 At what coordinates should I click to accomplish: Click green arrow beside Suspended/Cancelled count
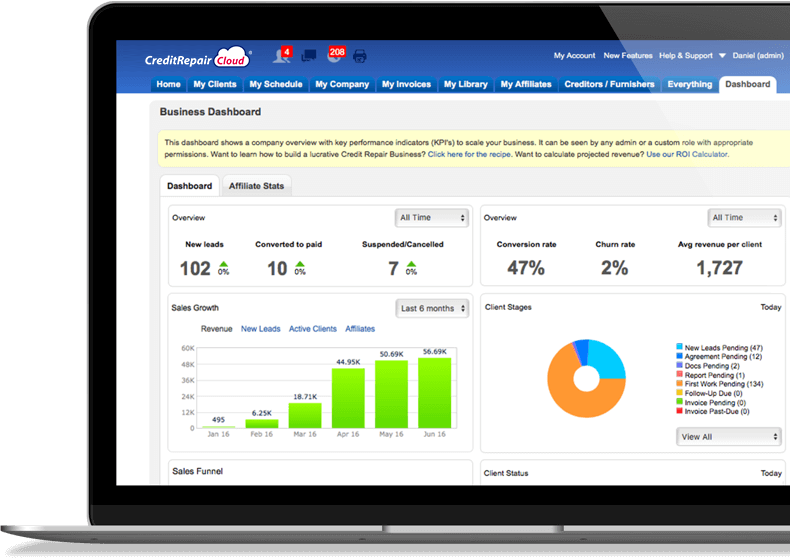pos(411,265)
